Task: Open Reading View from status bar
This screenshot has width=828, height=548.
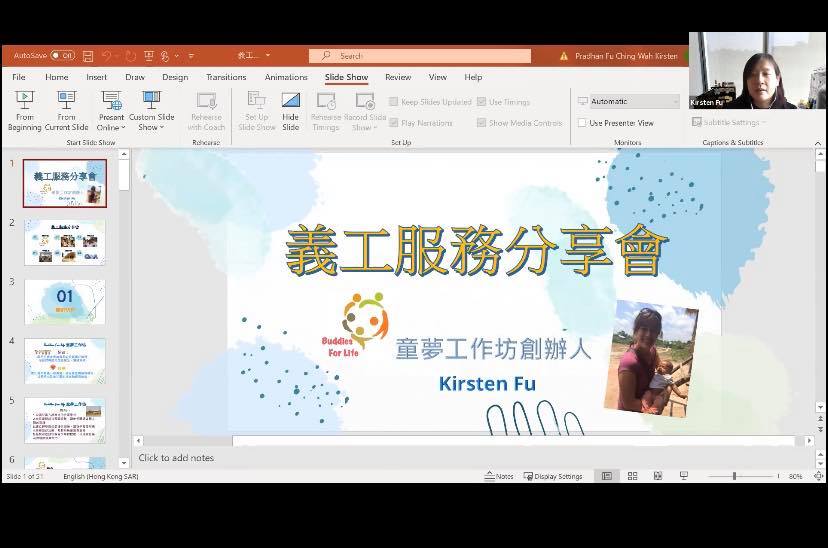Action: [657, 476]
